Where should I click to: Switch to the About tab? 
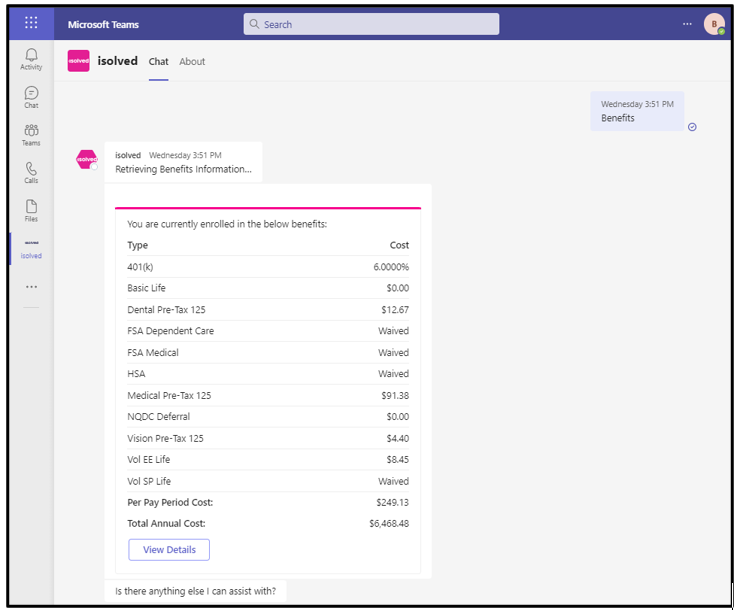(192, 62)
